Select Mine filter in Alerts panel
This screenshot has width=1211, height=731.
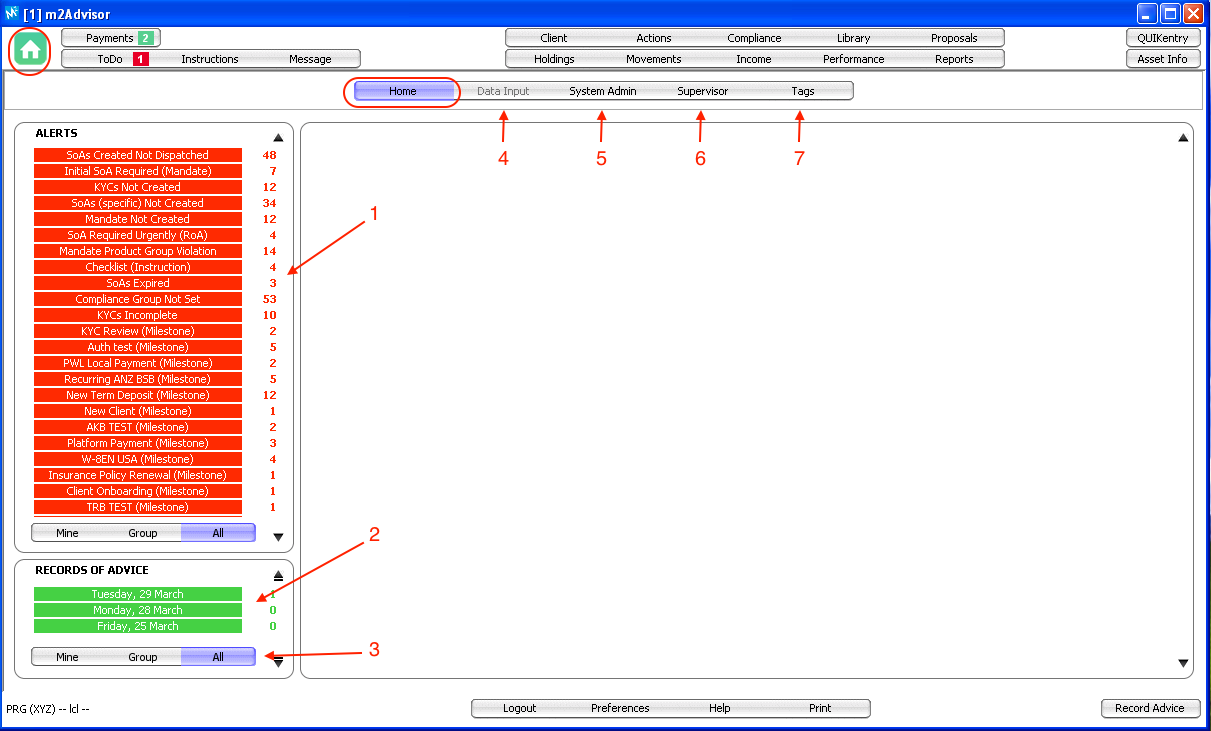click(x=67, y=533)
